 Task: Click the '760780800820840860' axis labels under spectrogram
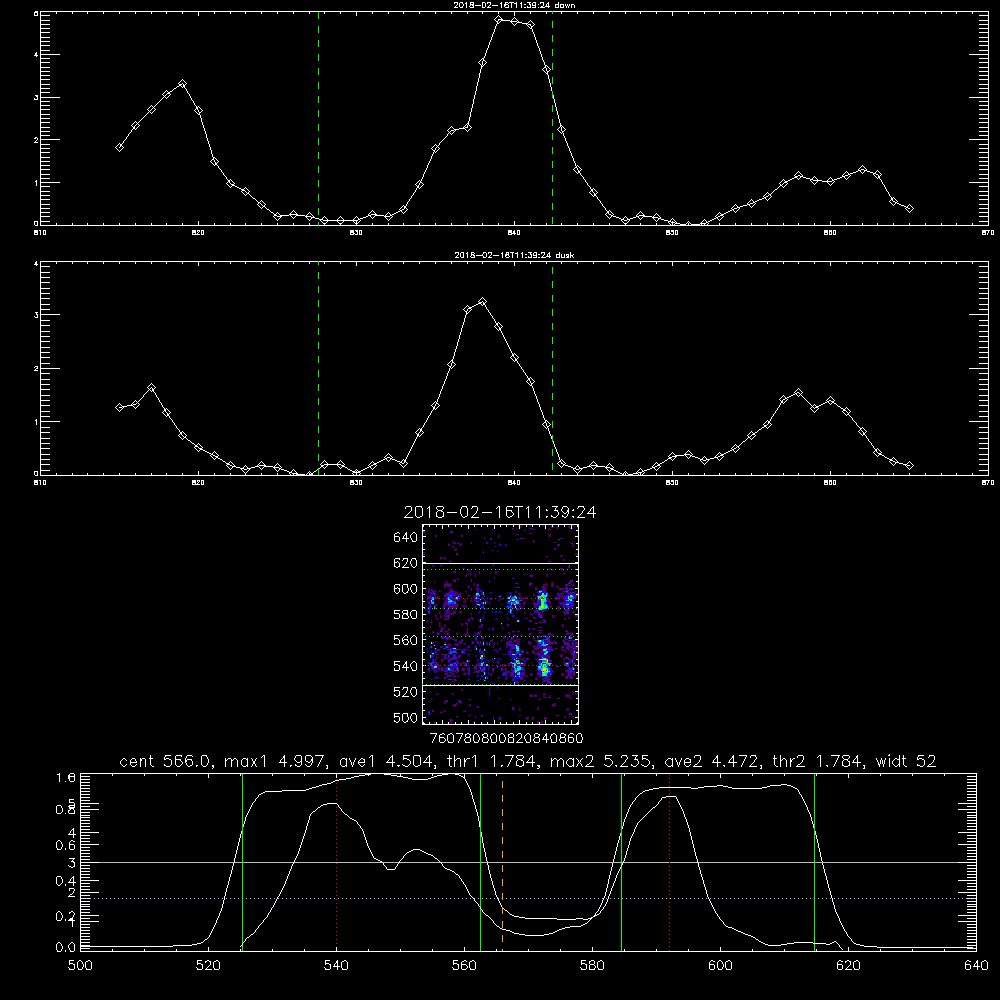(506, 739)
